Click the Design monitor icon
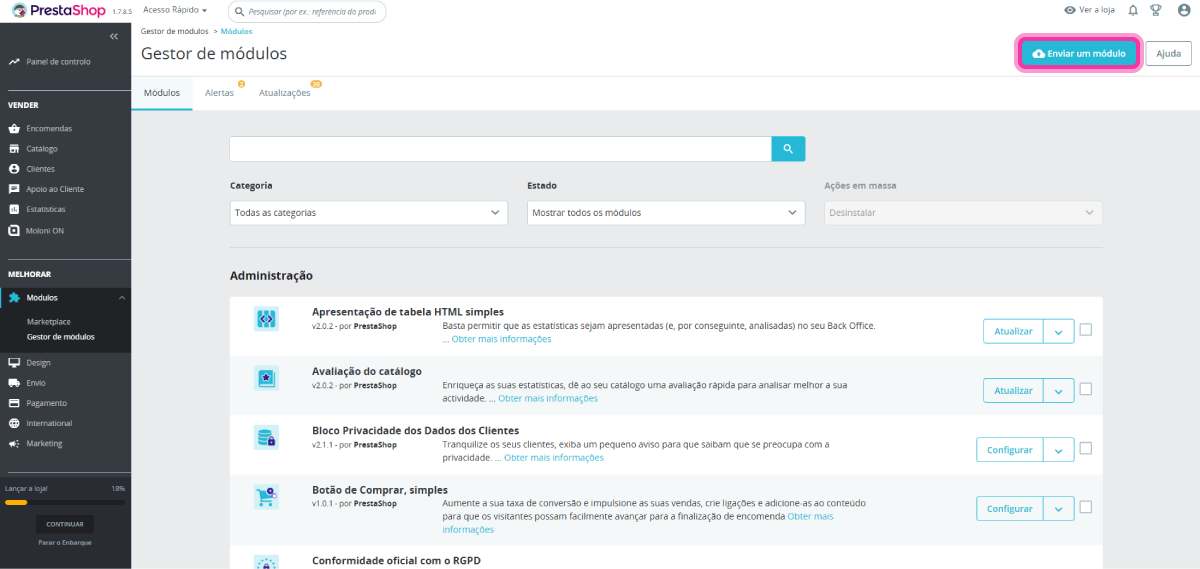The width and height of the screenshot is (1200, 569). tap(14, 363)
